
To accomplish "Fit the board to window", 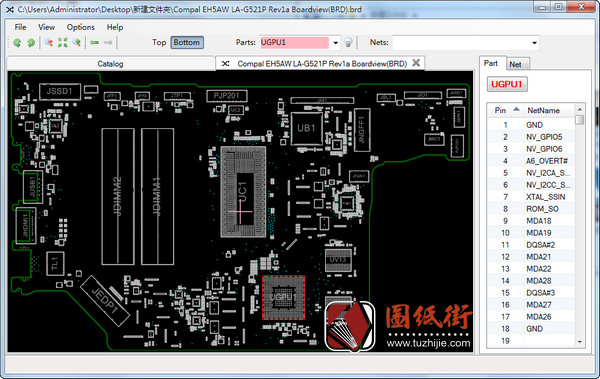I will [62, 42].
